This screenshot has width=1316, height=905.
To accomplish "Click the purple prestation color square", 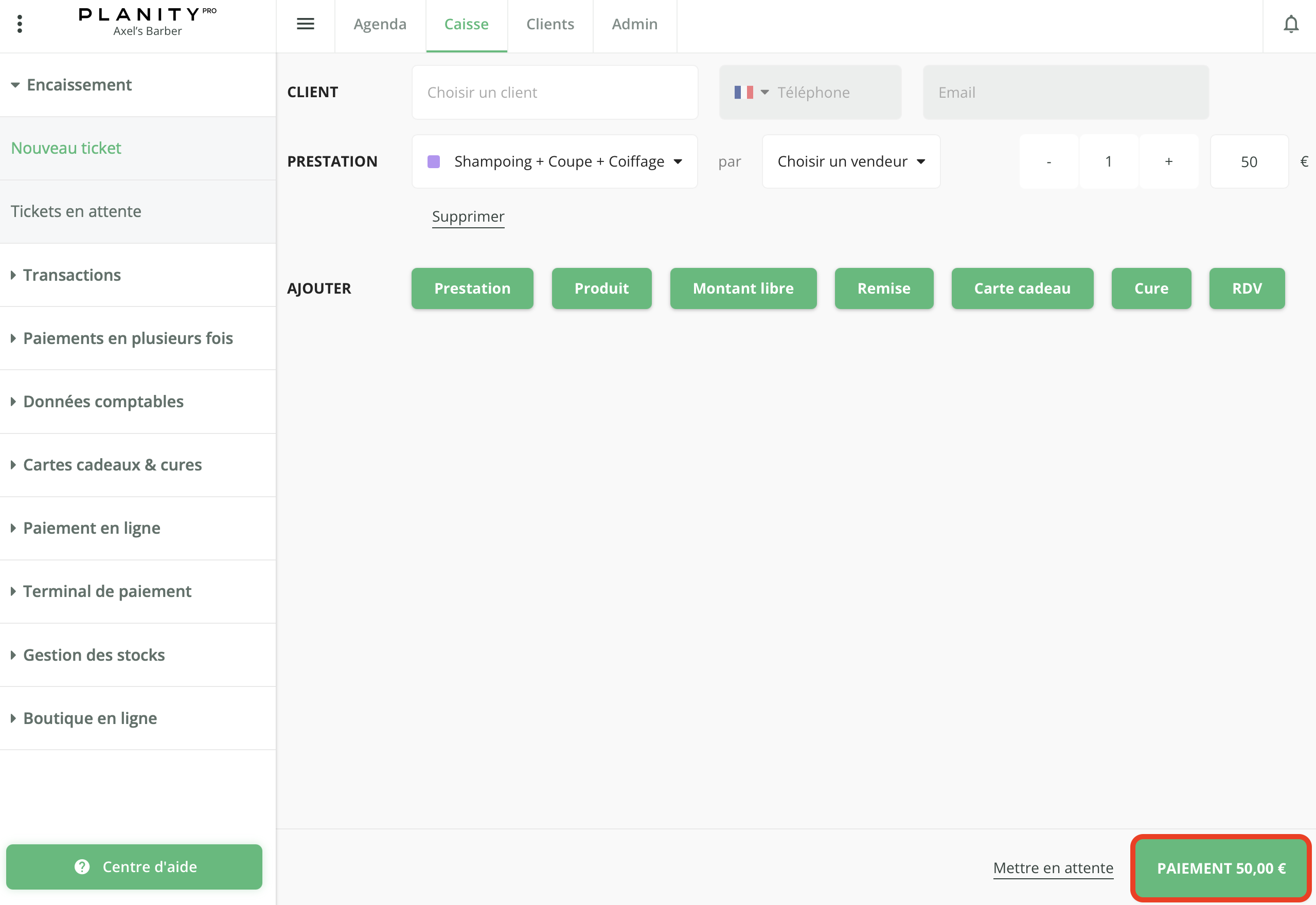I will point(434,161).
